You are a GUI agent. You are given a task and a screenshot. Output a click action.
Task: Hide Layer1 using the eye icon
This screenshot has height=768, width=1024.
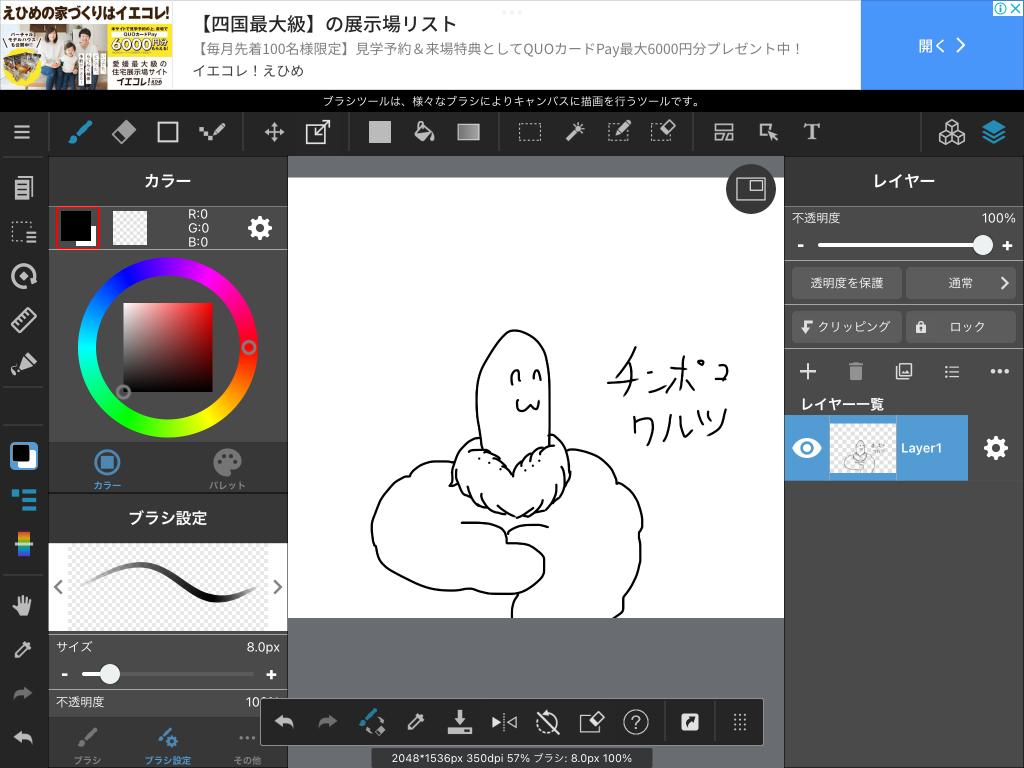[806, 448]
